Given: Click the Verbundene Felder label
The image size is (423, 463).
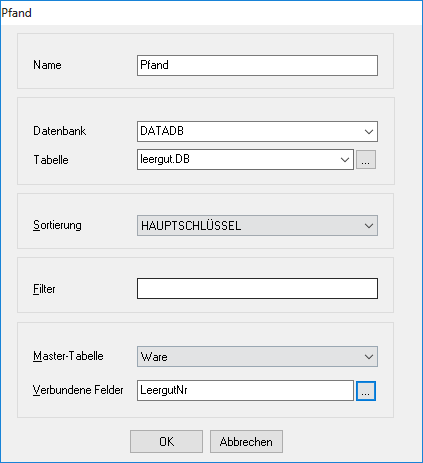Looking at the screenshot, I should point(78,390).
